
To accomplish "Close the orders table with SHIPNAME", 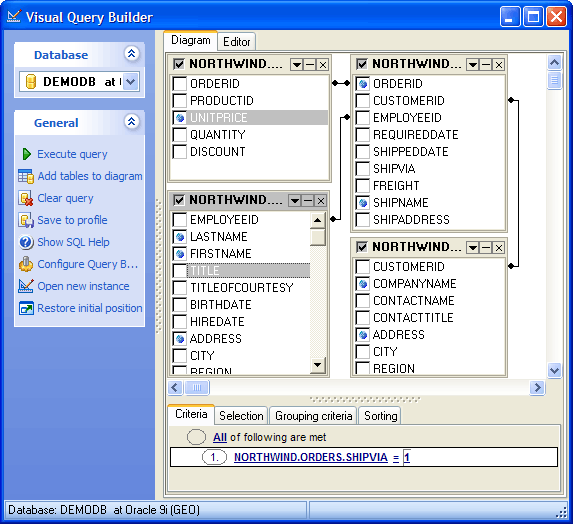I will [x=499, y=65].
